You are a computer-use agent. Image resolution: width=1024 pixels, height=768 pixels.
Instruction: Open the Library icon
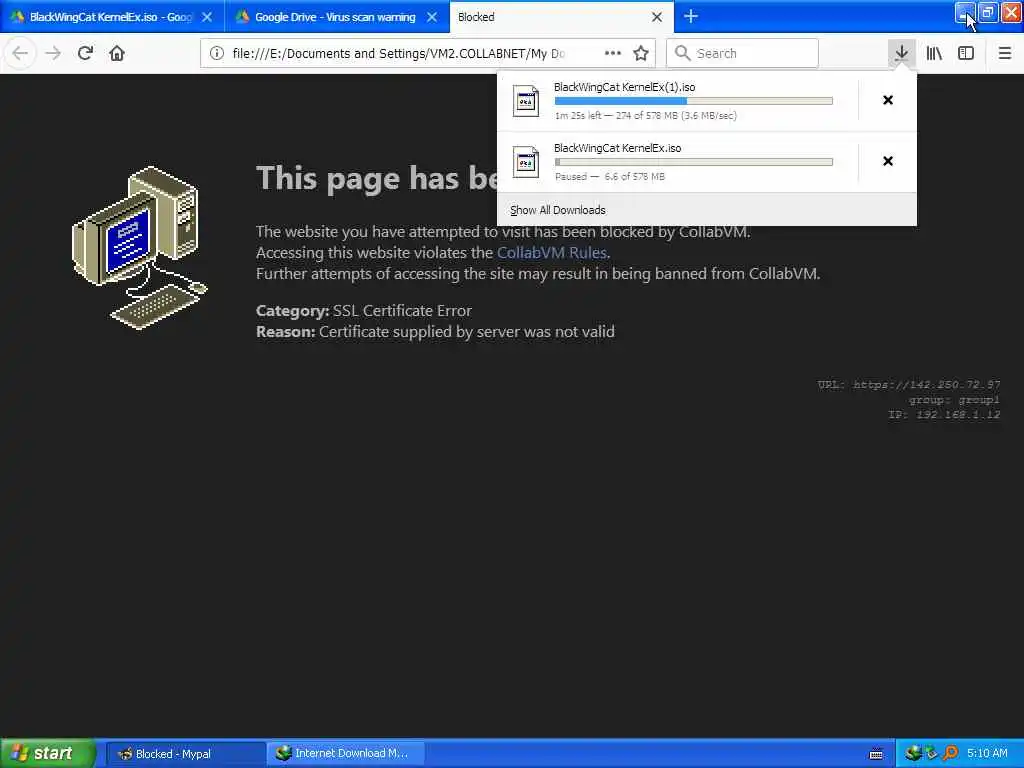(934, 53)
